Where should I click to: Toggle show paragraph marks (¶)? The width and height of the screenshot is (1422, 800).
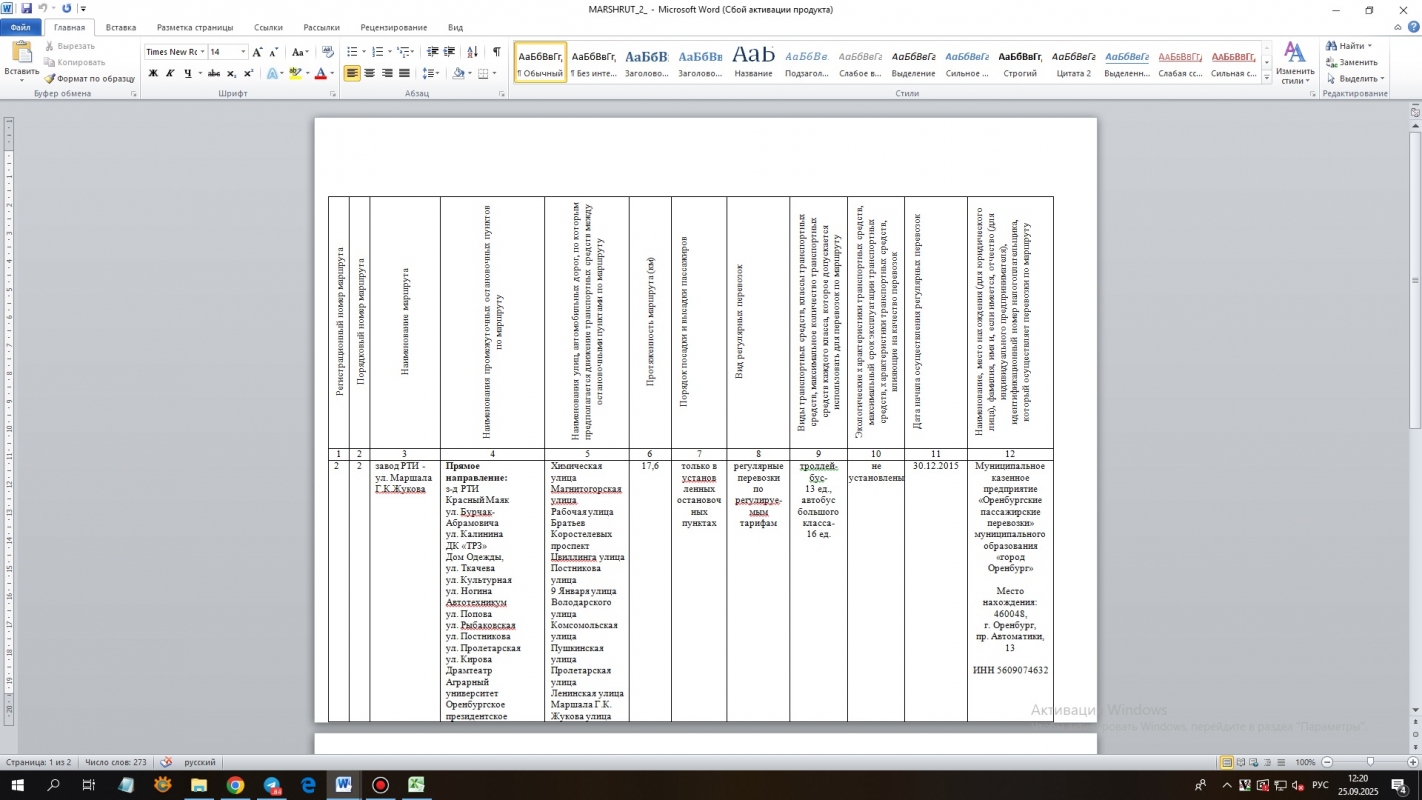[497, 52]
